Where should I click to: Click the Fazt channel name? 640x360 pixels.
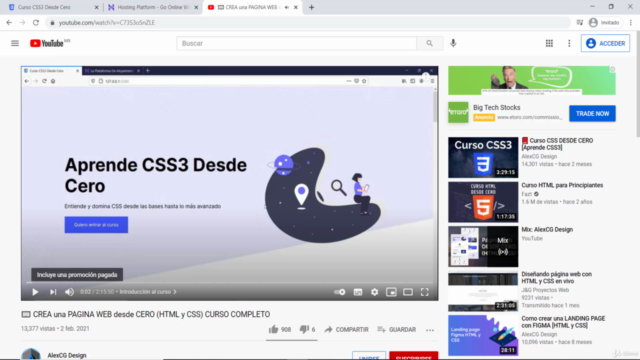527,194
